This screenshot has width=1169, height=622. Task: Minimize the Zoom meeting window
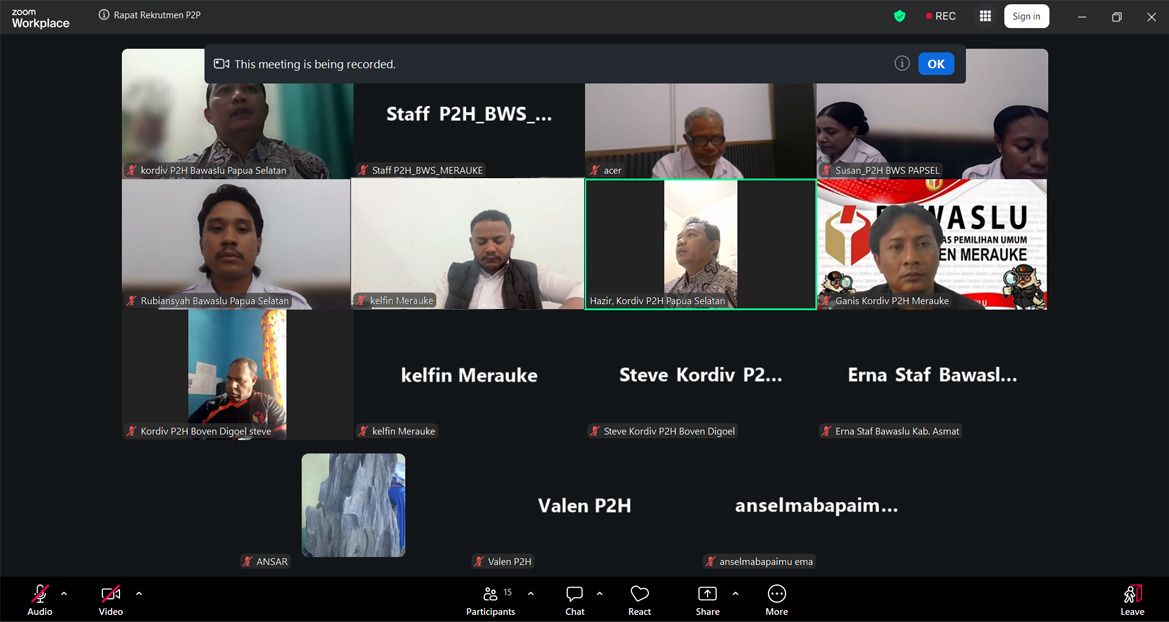coord(1082,16)
